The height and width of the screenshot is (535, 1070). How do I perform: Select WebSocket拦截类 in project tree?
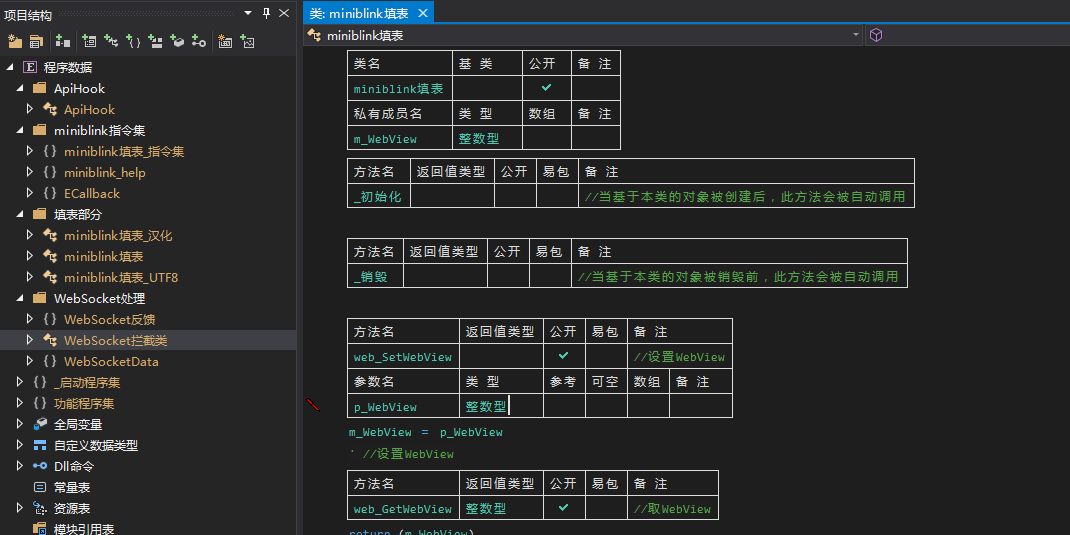tap(115, 340)
